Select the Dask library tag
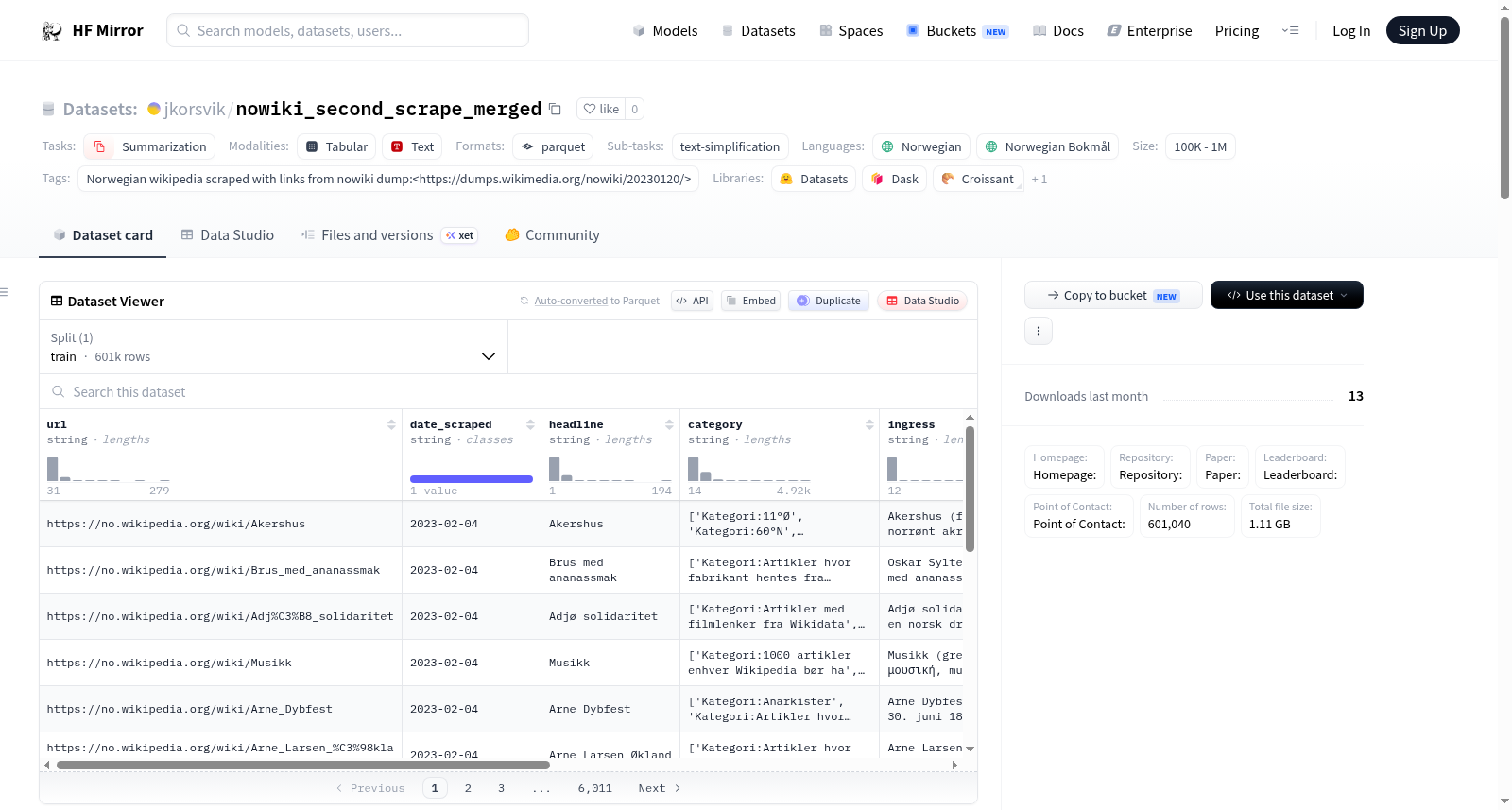Viewport: 1512px width, 810px height. coord(894,179)
